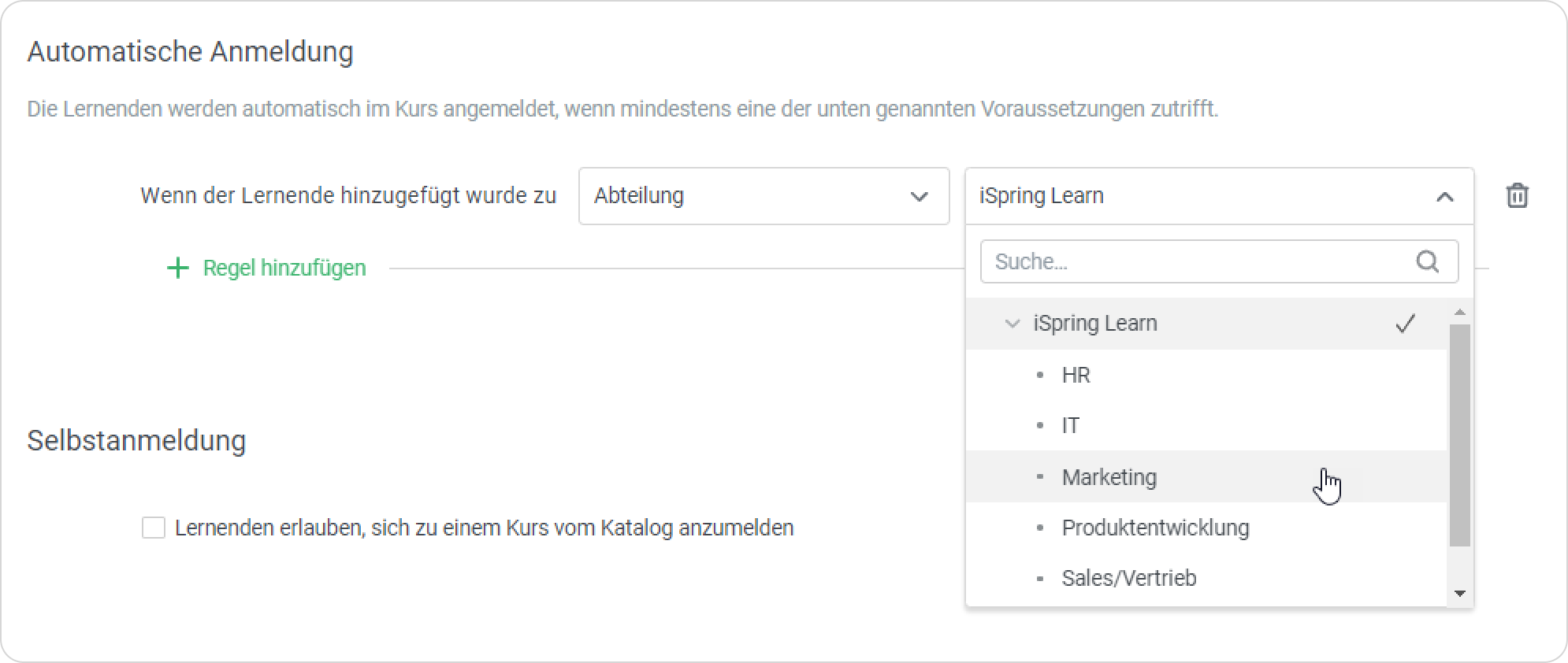1568x663 pixels.
Task: Select iSpring Learn root item in list
Action: pyautogui.click(x=1095, y=324)
